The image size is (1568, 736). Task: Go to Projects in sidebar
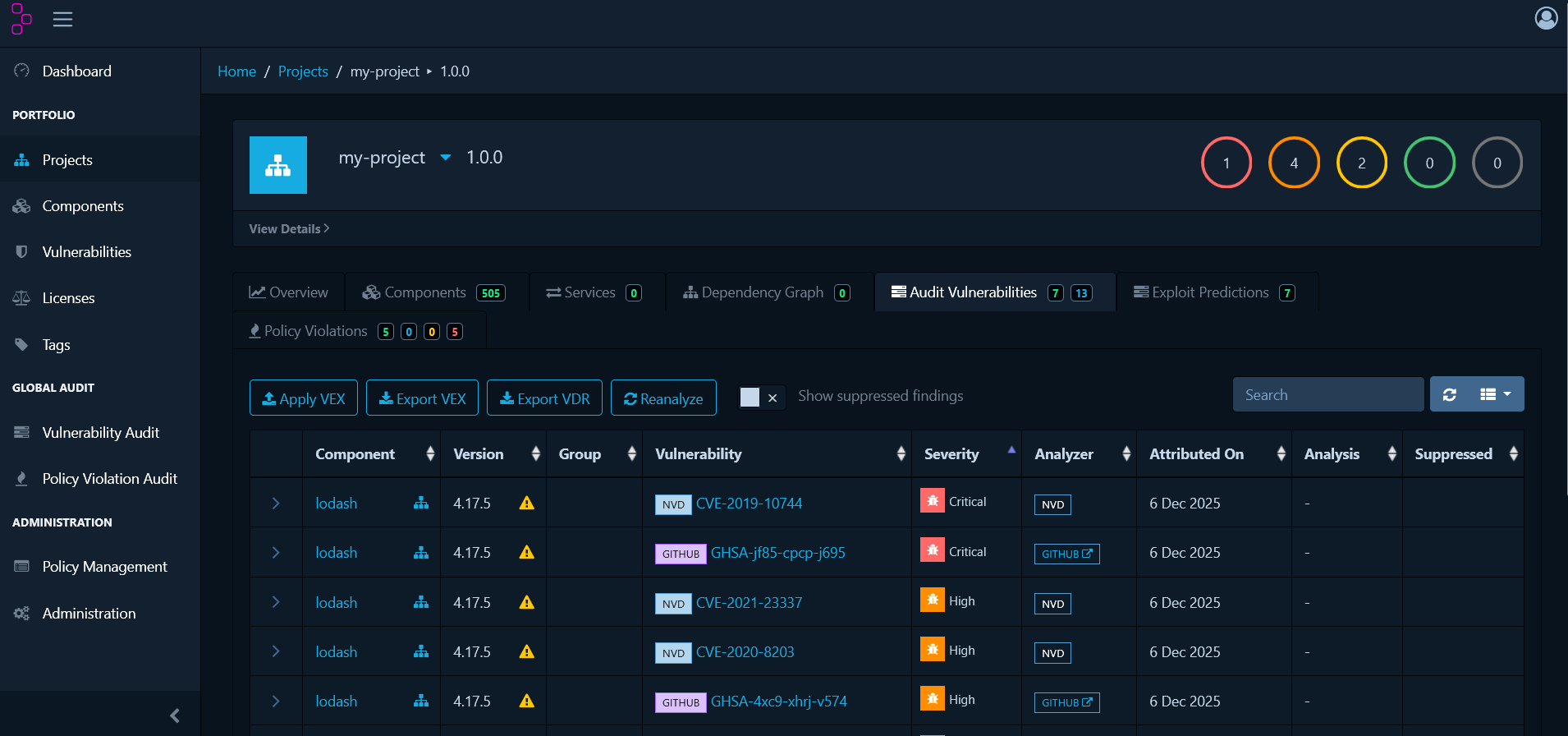coord(100,159)
